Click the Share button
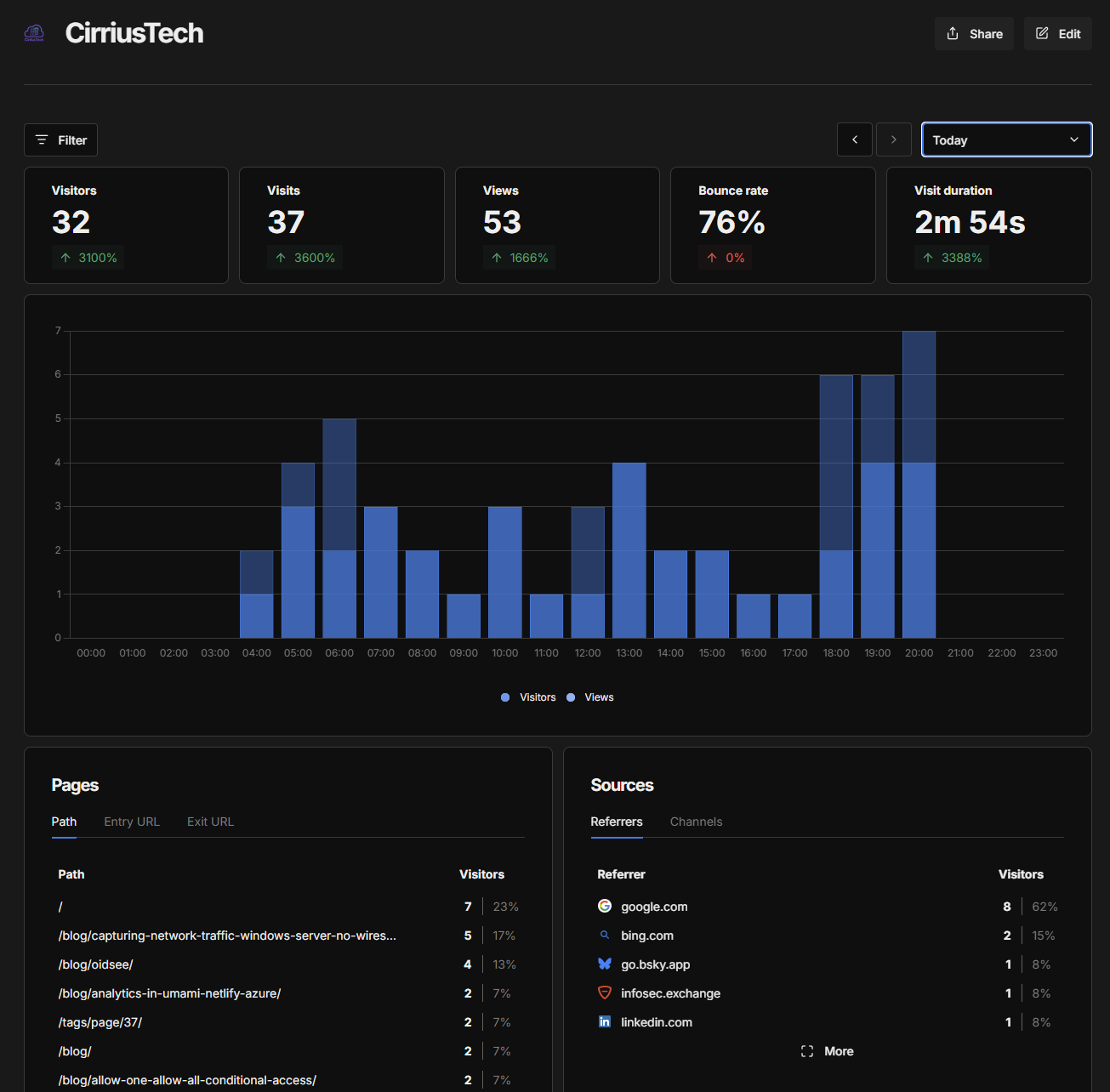 [x=974, y=34]
